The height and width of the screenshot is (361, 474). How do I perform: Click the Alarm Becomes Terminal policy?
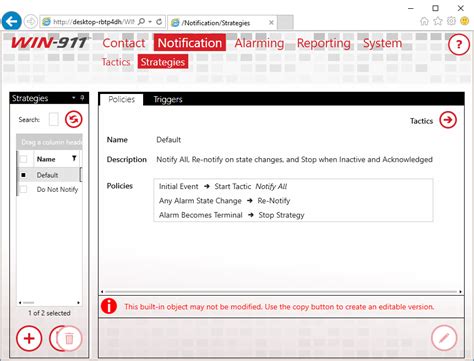[232, 215]
